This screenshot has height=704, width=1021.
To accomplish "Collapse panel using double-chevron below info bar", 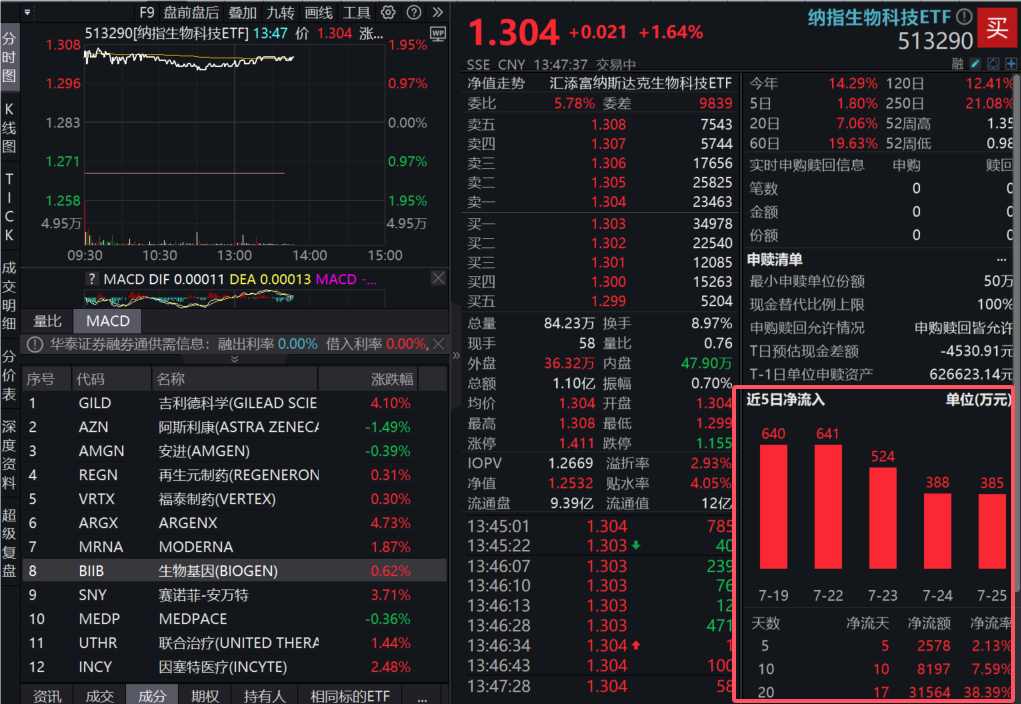I will coord(234,359).
